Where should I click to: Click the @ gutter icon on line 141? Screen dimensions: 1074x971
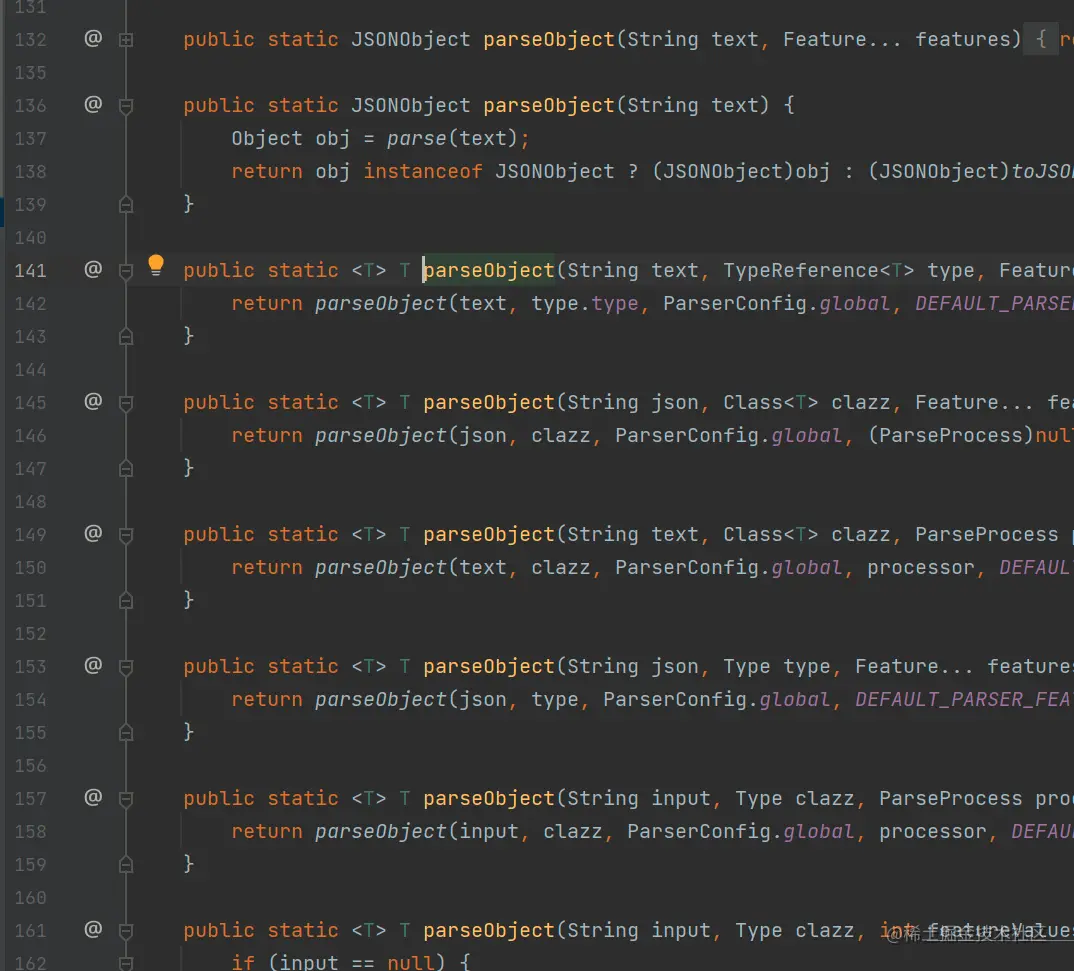(93, 269)
